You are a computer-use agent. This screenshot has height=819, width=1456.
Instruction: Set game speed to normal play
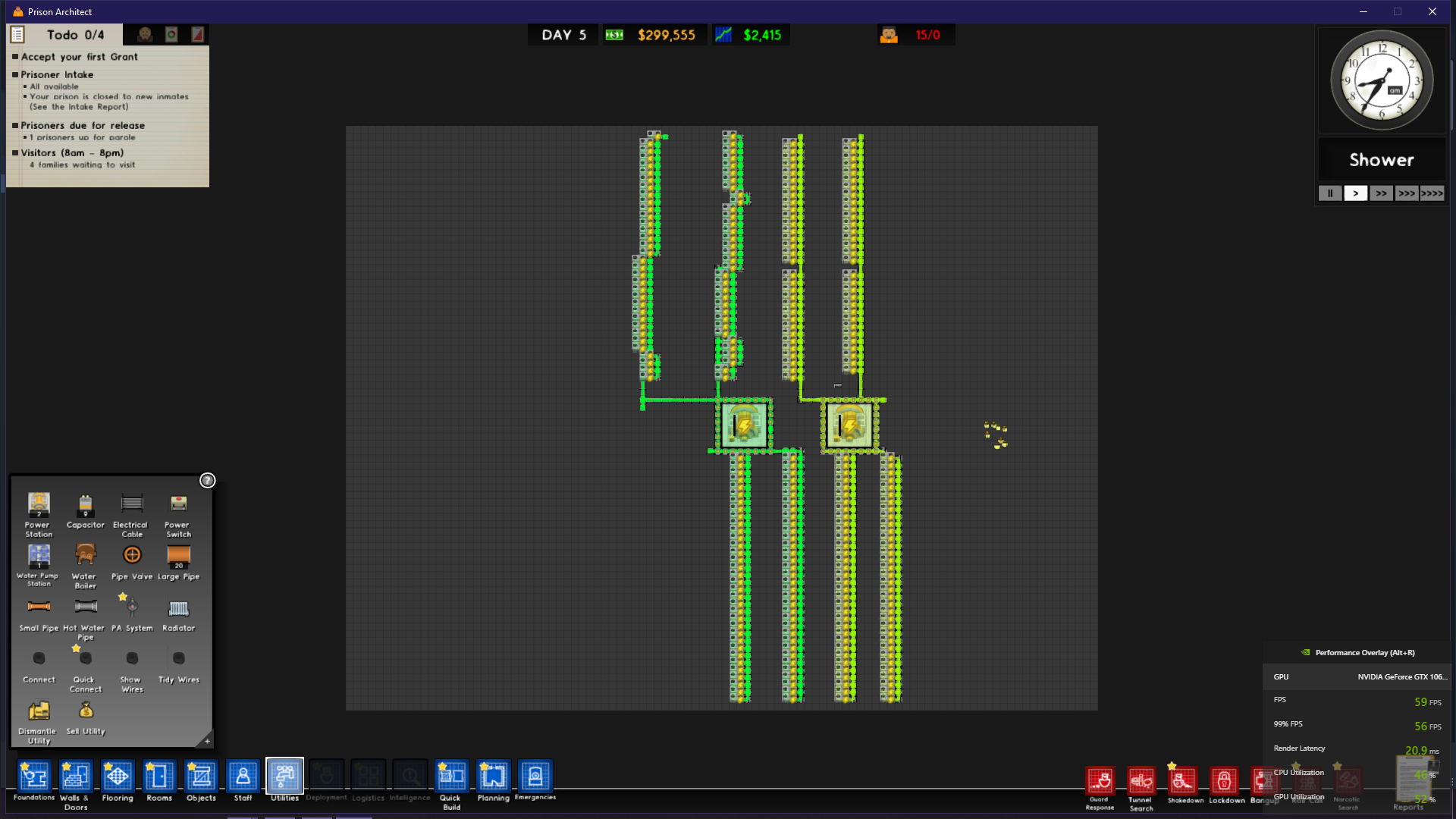(x=1355, y=193)
